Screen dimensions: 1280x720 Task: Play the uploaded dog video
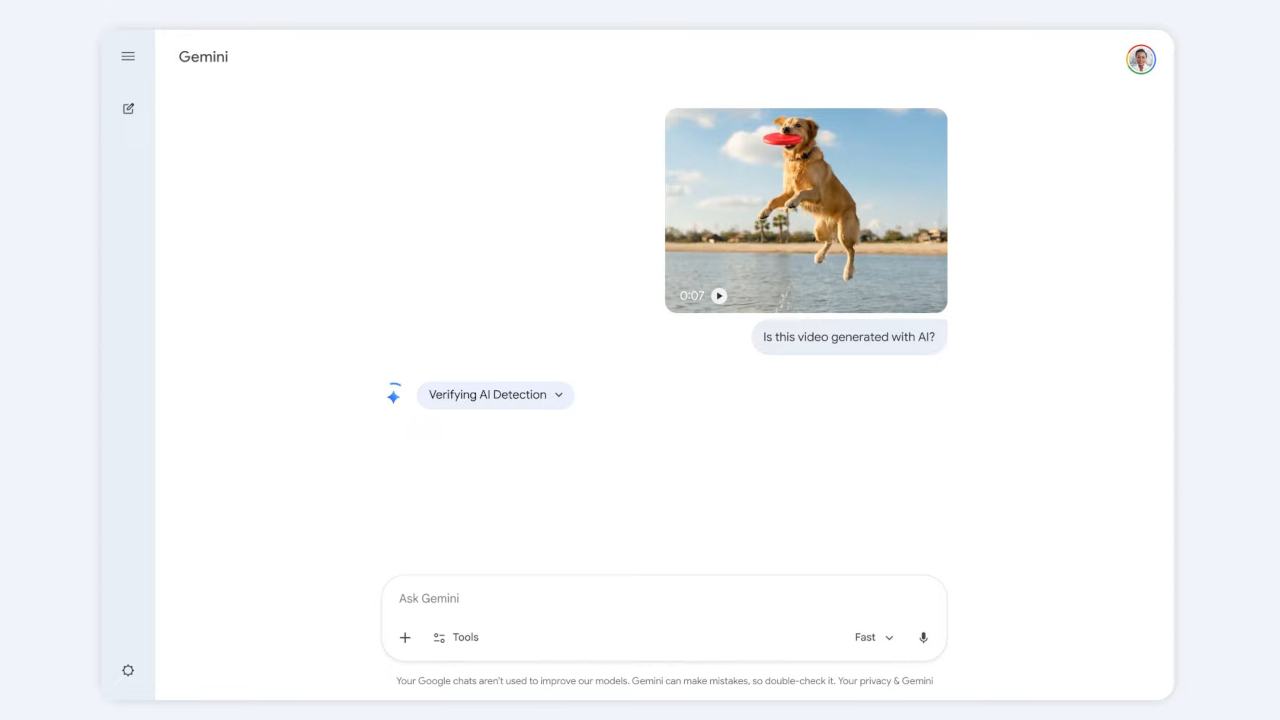(719, 296)
